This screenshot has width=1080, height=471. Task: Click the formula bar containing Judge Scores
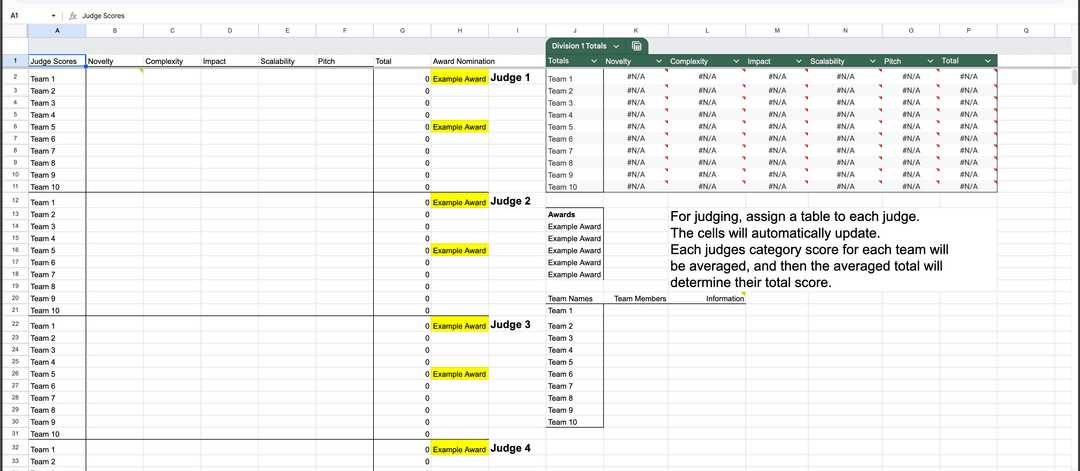point(579,15)
